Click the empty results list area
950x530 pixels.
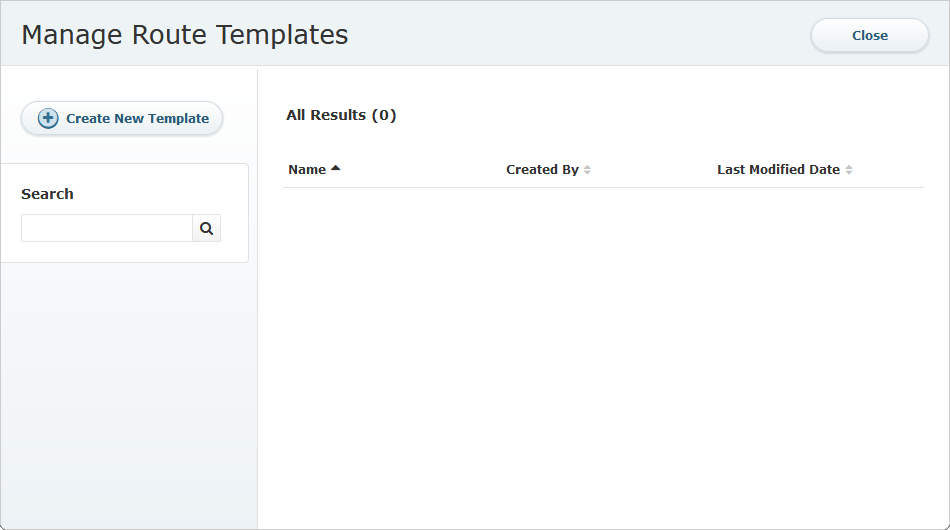[603, 357]
